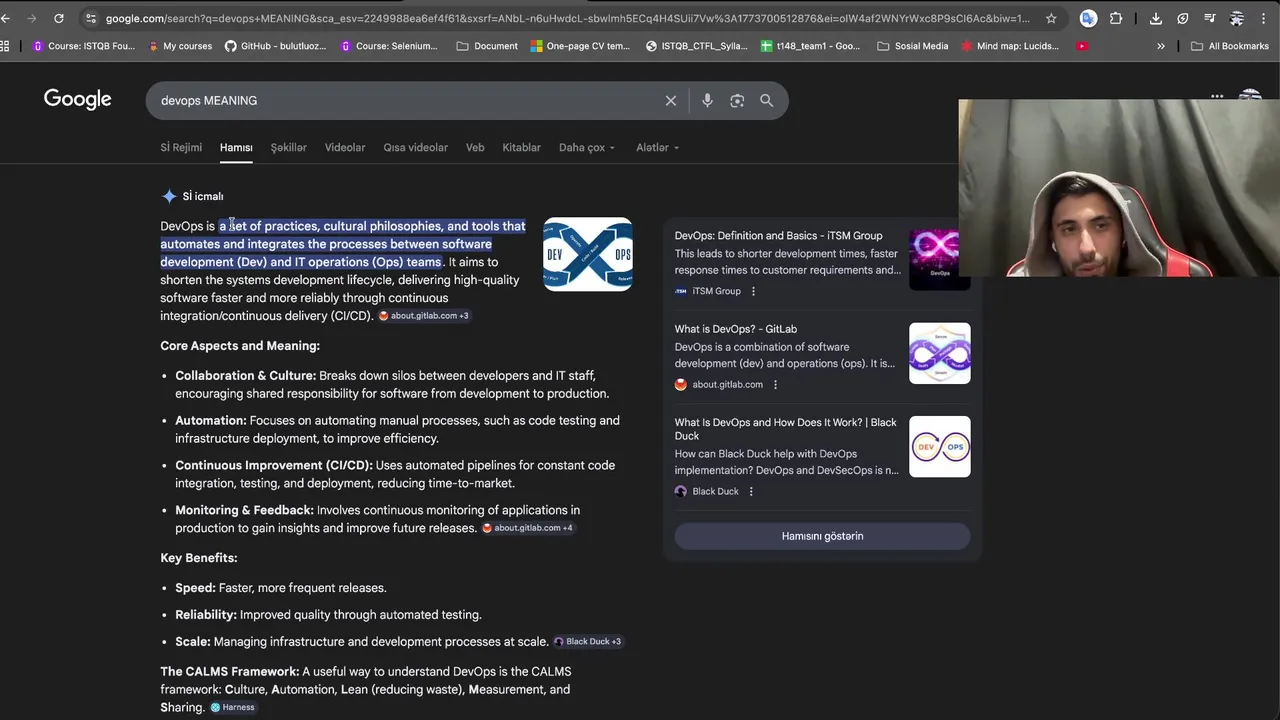This screenshot has width=1280, height=720.
Task: Bookmark this page with the star icon
Action: coord(1051,18)
